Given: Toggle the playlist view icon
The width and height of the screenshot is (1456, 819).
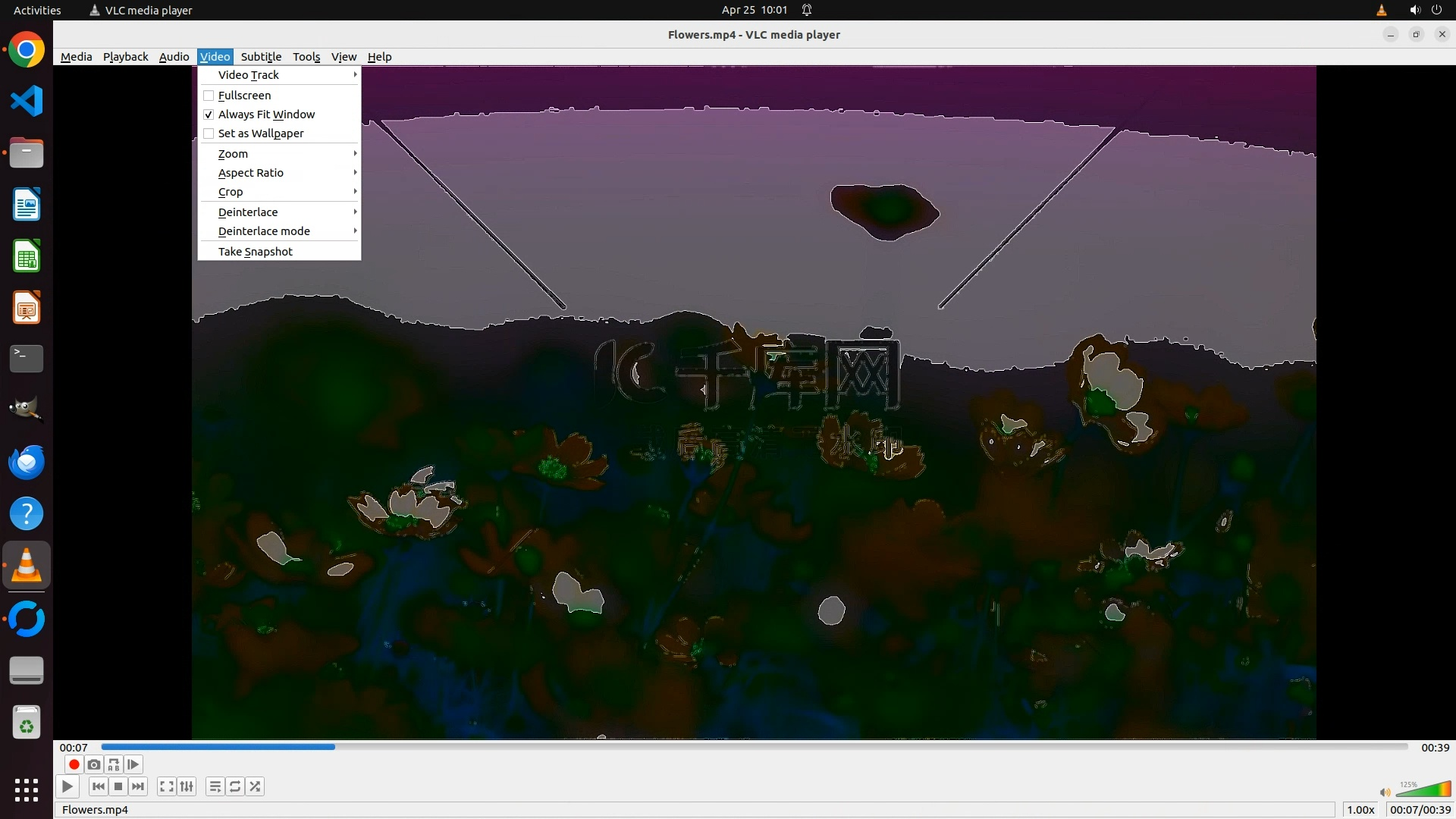Looking at the screenshot, I should click(x=215, y=786).
